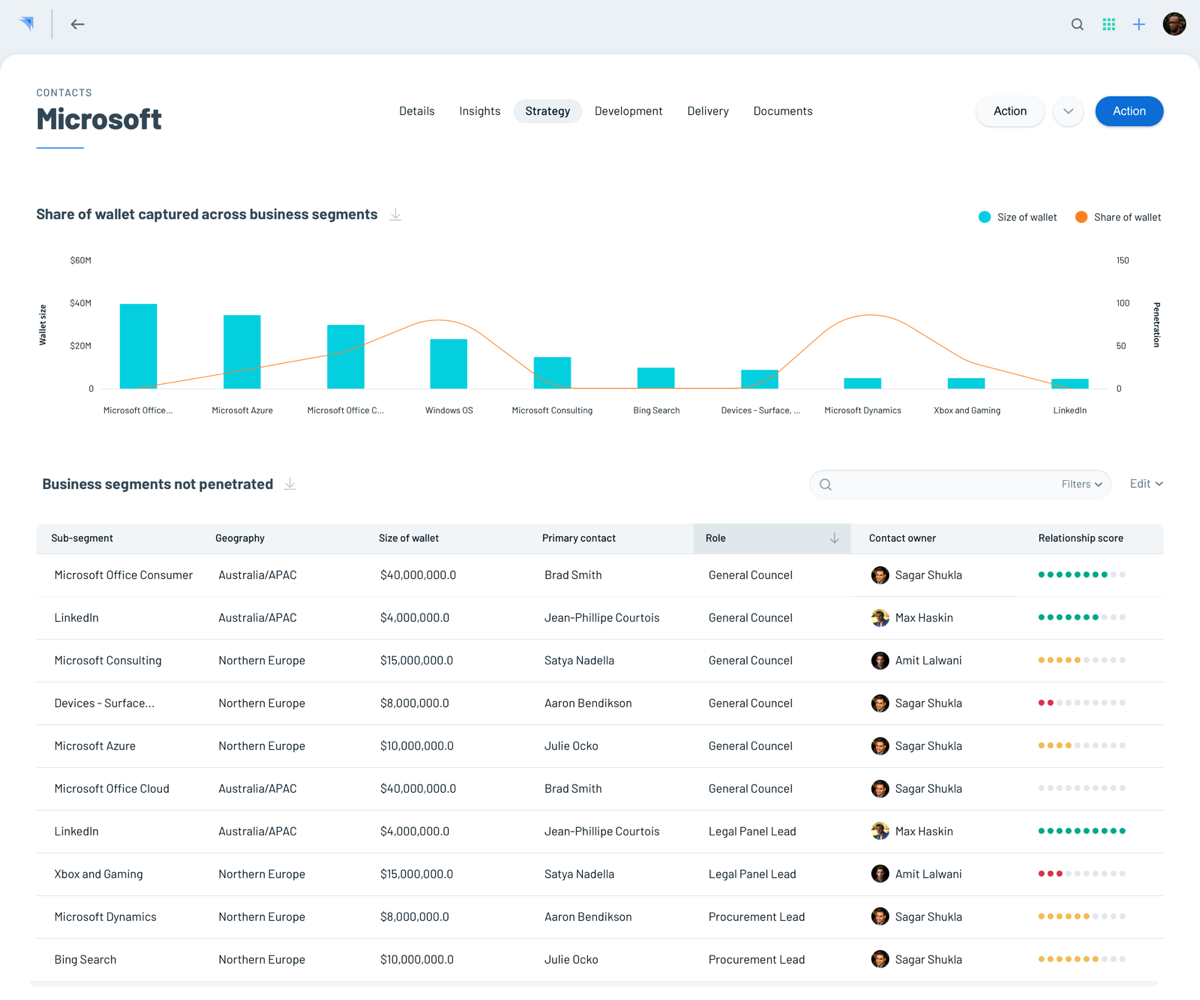
Task: Select the Strategy tab
Action: click(x=548, y=111)
